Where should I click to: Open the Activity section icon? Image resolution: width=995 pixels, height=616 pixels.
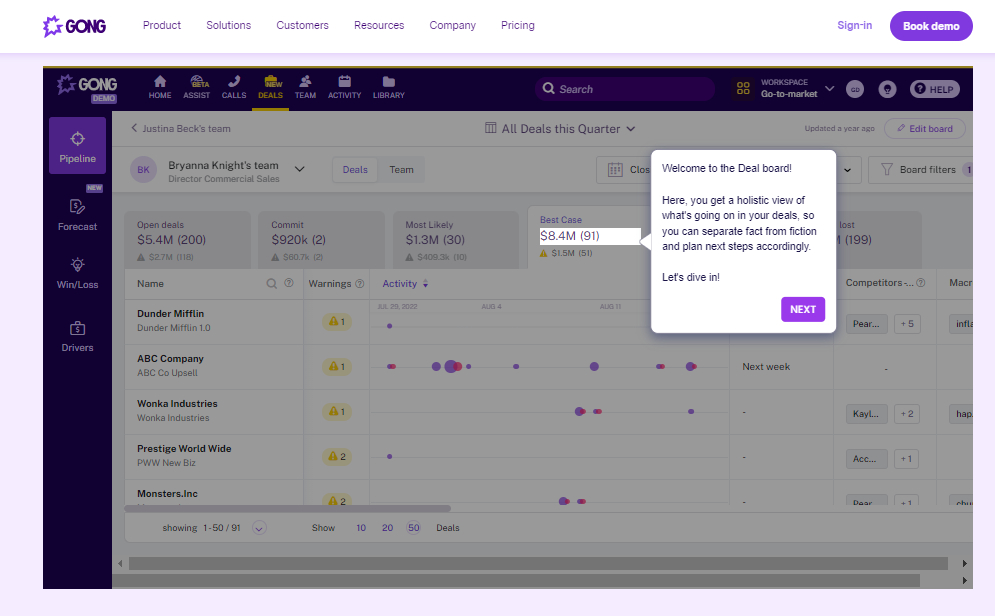coord(344,88)
